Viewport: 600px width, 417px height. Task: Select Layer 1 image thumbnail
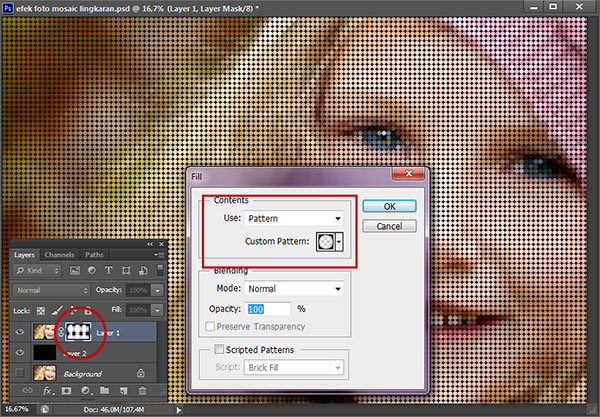[x=44, y=332]
